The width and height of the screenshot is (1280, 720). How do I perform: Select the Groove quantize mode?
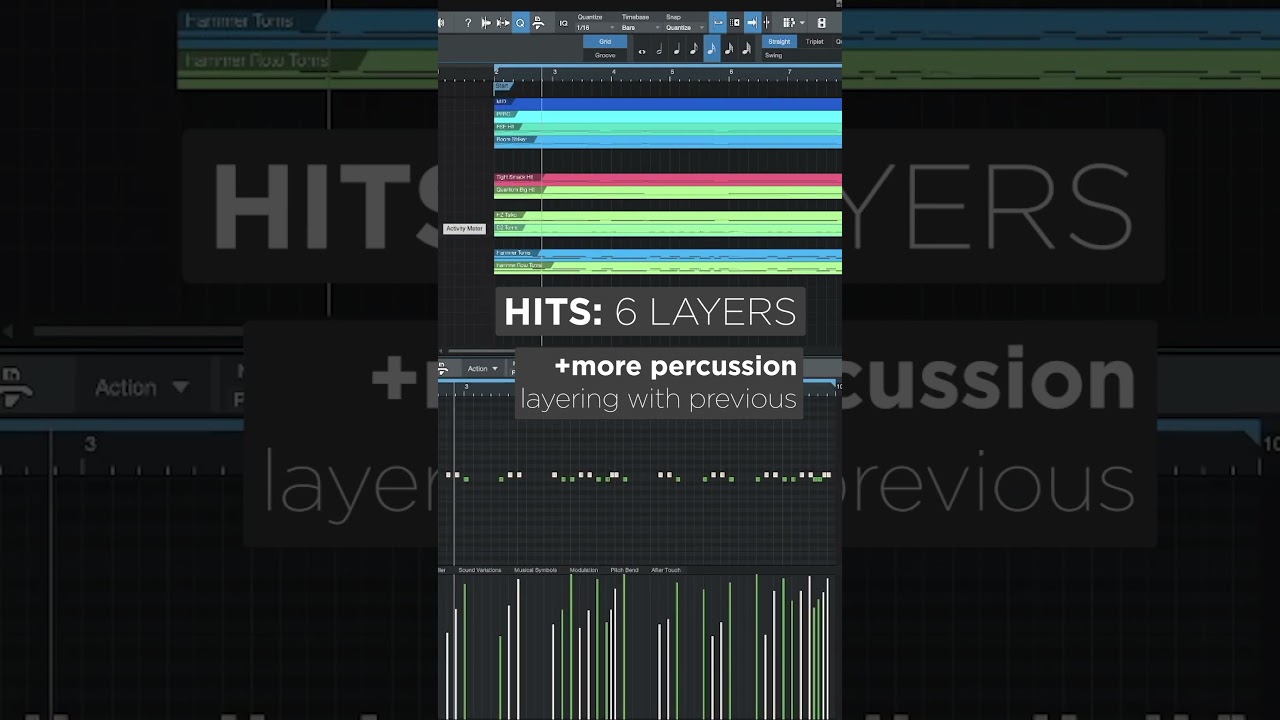pos(605,55)
